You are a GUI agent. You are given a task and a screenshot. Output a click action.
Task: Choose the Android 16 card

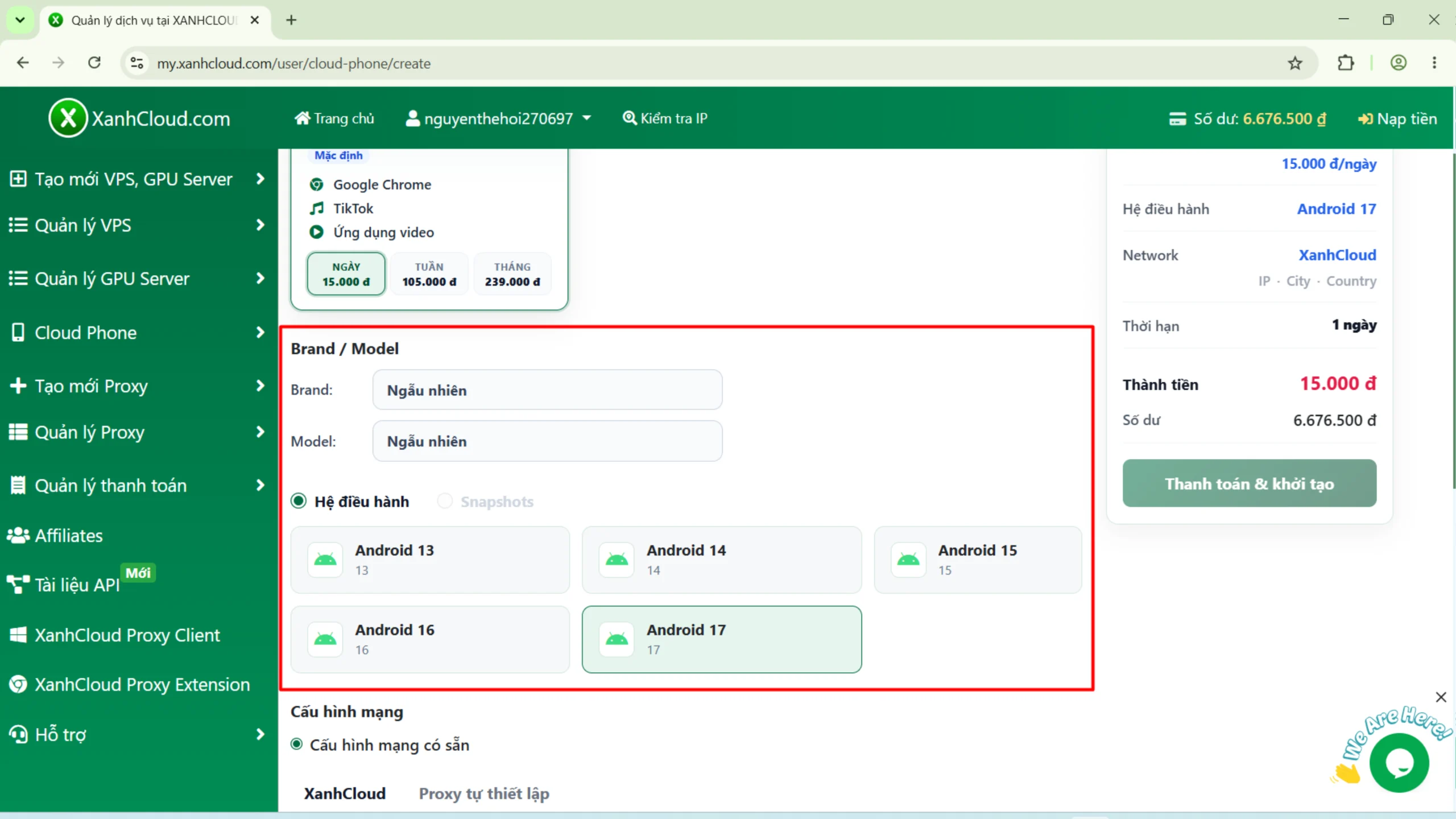(430, 639)
